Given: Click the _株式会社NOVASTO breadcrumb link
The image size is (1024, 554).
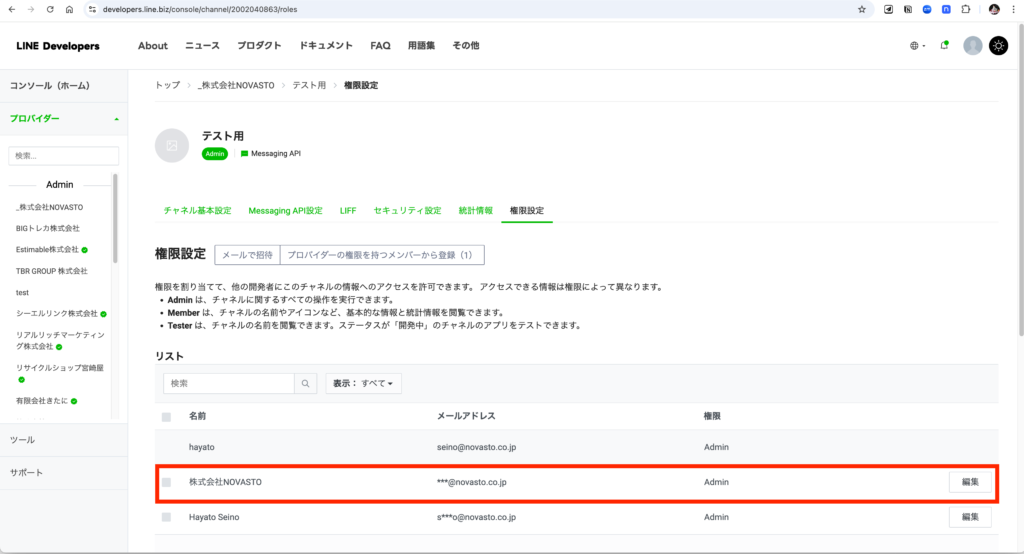Looking at the screenshot, I should click(236, 86).
